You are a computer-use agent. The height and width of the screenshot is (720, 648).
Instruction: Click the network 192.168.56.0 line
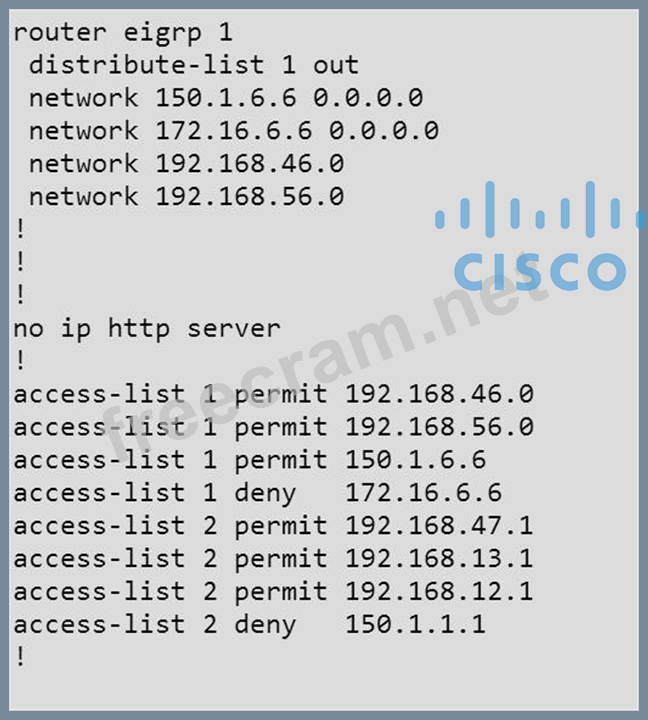(x=186, y=196)
